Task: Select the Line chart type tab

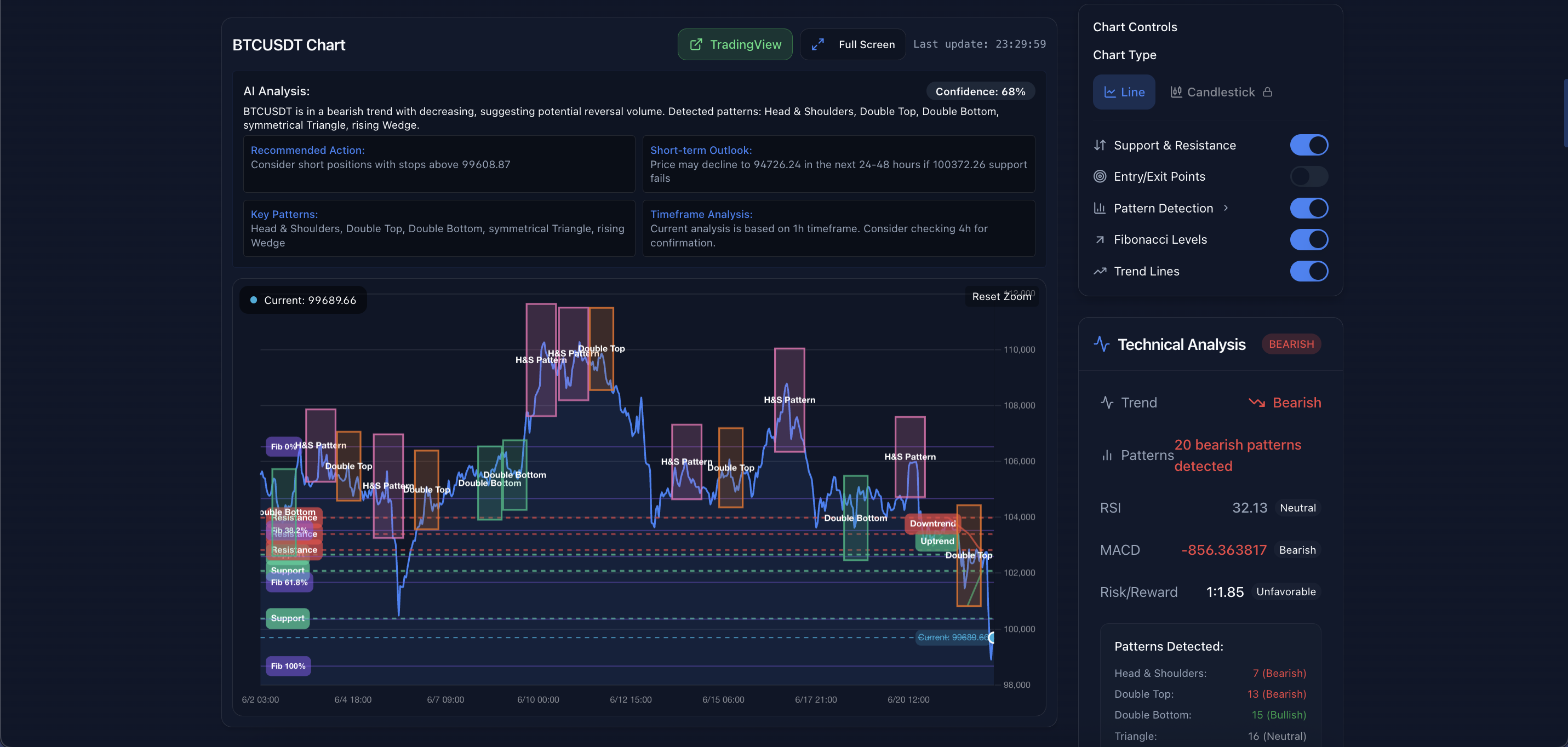Action: [x=1124, y=92]
